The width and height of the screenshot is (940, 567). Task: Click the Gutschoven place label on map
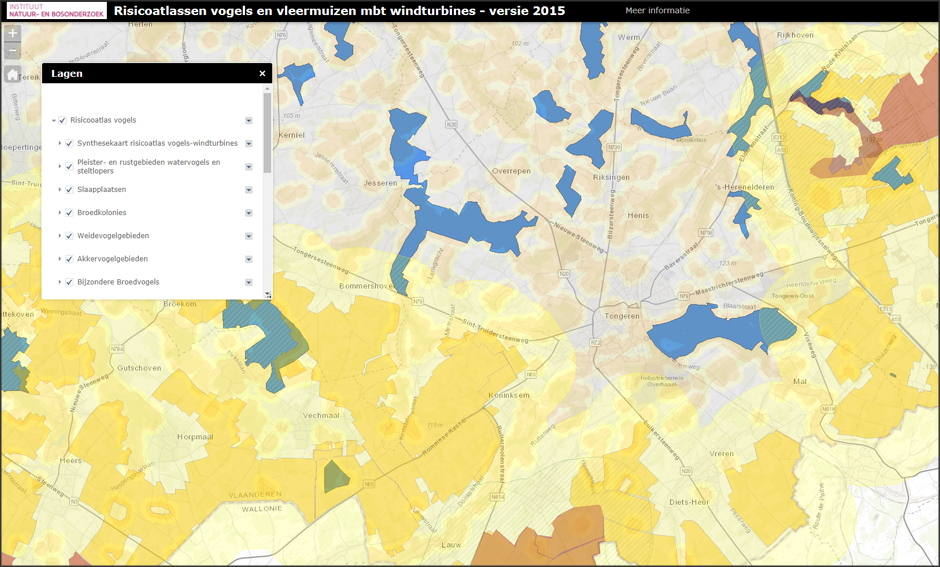tap(139, 368)
